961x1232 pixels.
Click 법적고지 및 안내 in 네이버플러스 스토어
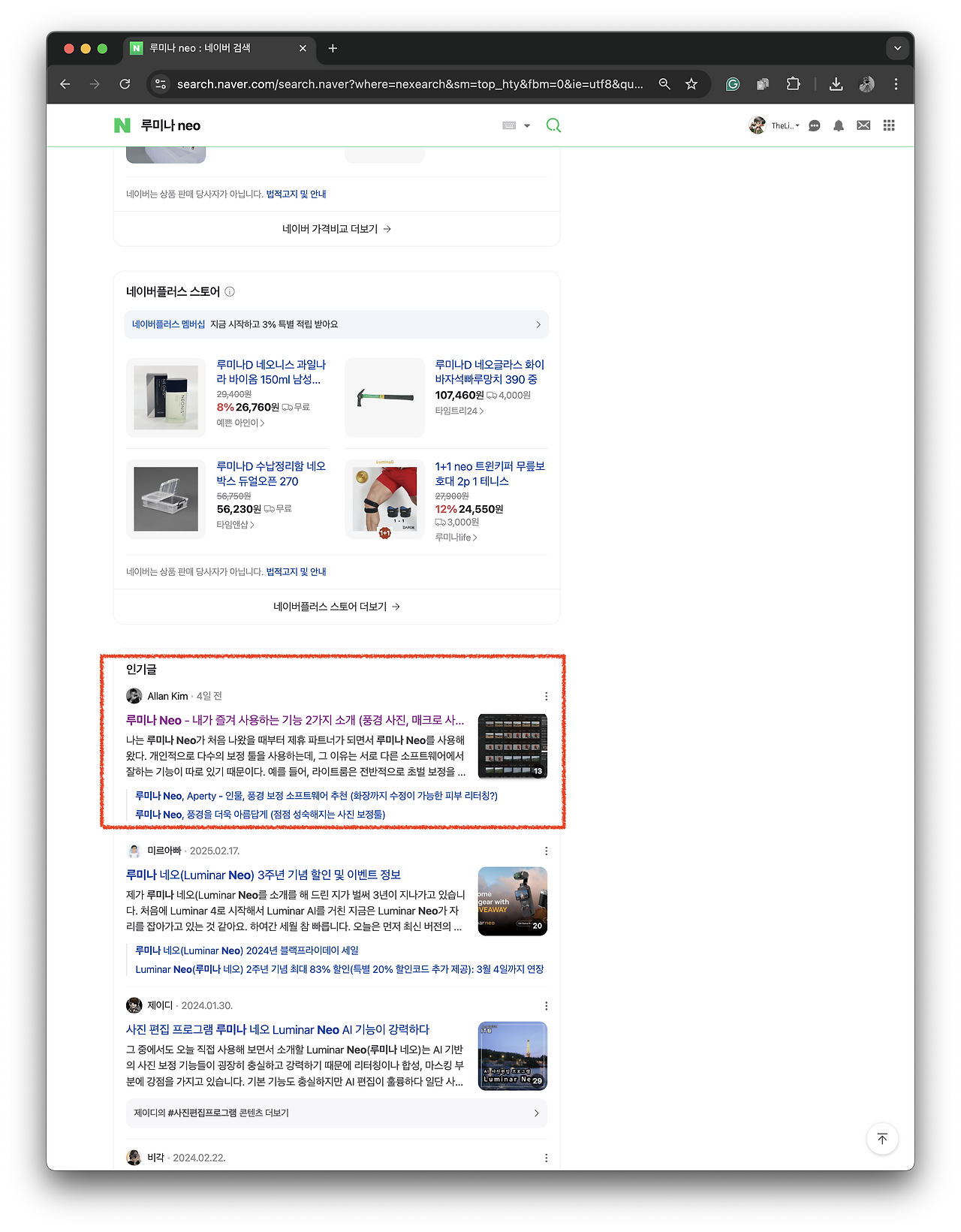point(296,571)
